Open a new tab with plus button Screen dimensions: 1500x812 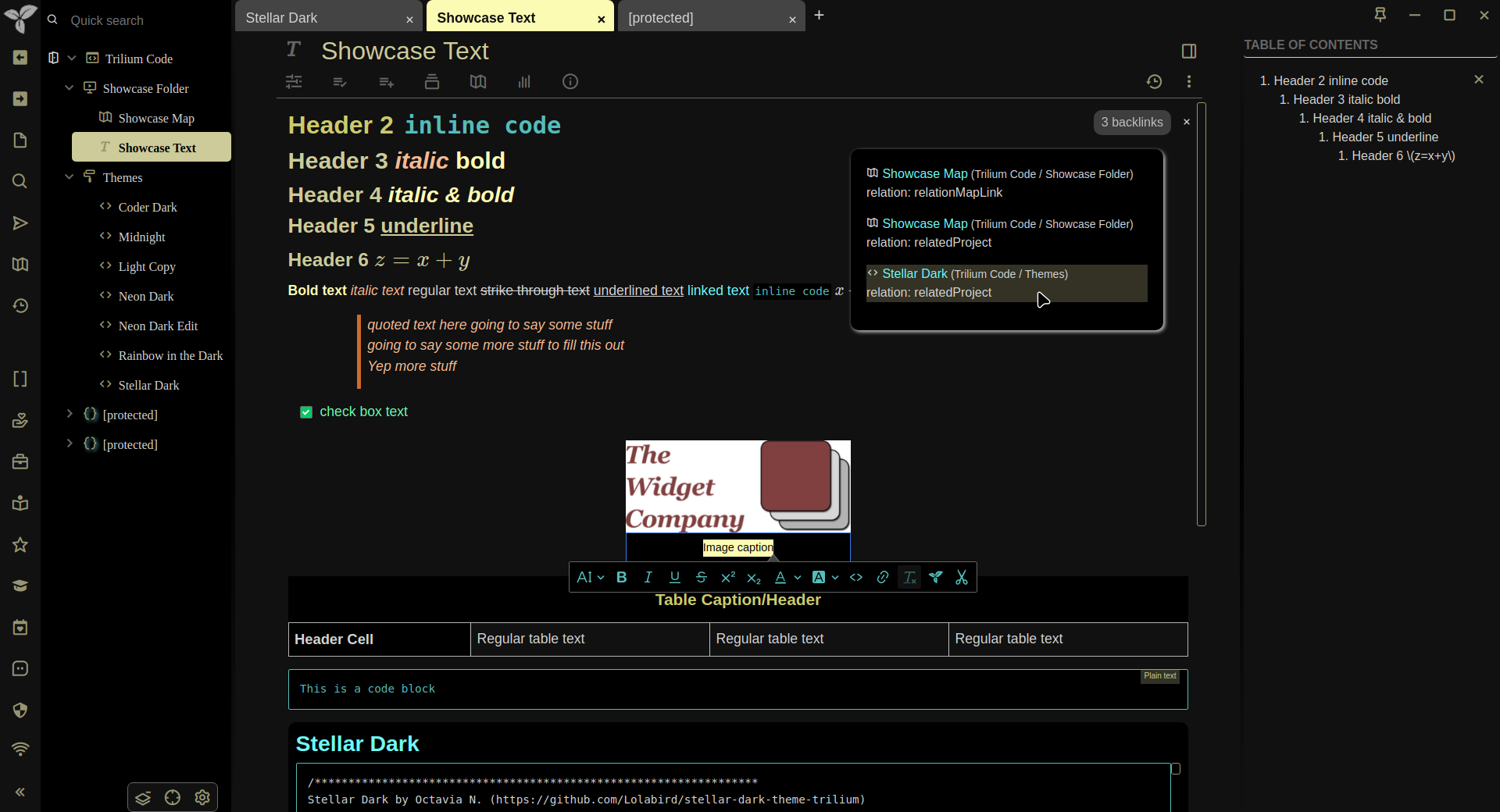(x=819, y=15)
